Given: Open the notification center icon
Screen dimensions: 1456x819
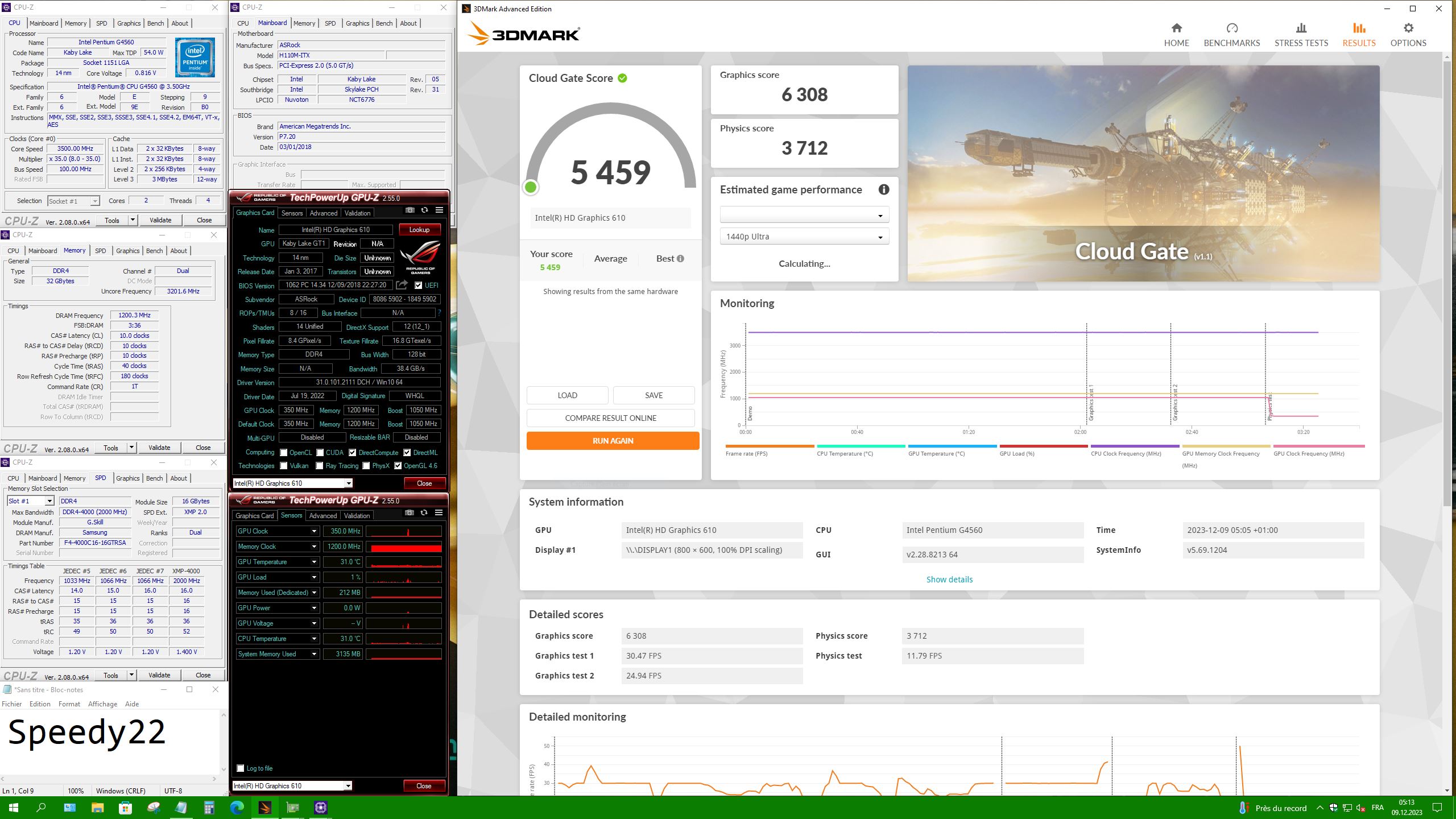Looking at the screenshot, I should coord(1437,808).
